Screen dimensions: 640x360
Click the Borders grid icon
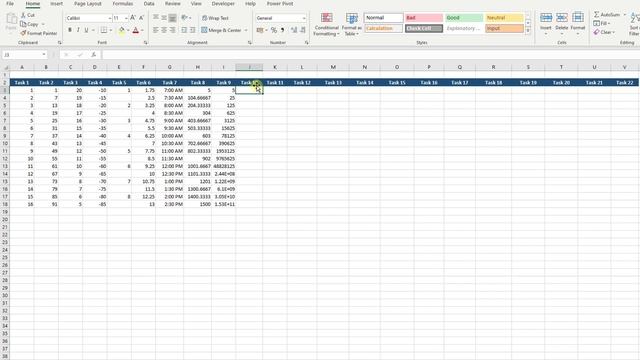pyautogui.click(x=104, y=30)
